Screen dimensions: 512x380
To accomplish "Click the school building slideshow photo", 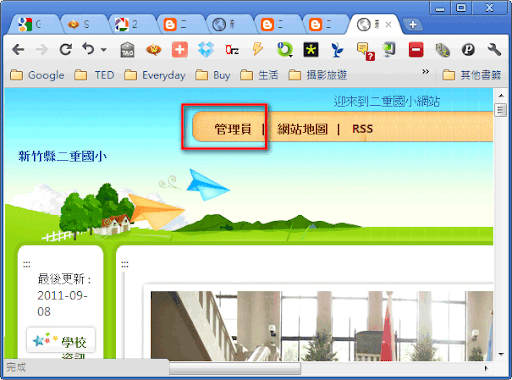I will click(322, 326).
